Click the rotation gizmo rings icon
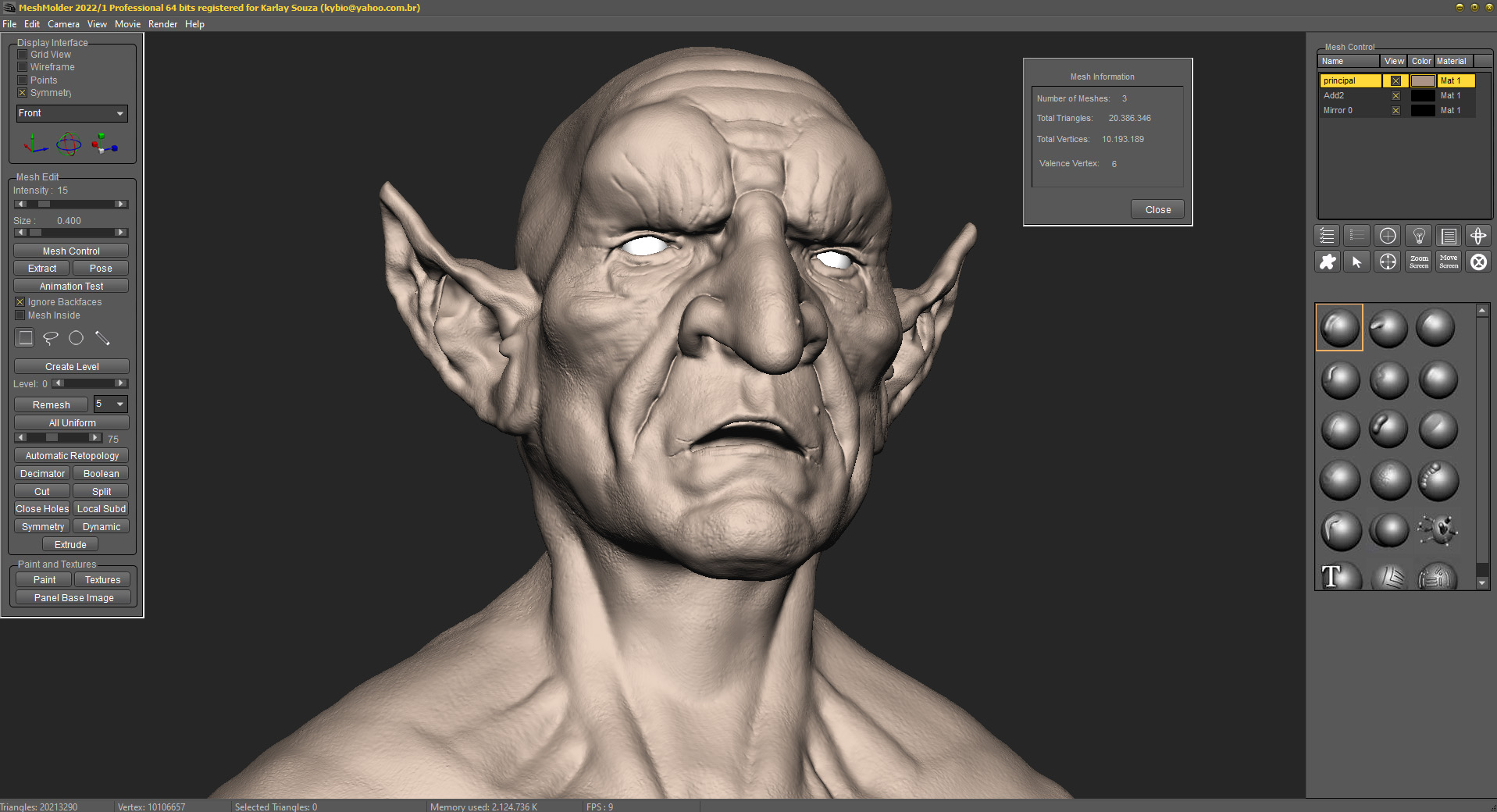The image size is (1497, 812). (x=69, y=144)
